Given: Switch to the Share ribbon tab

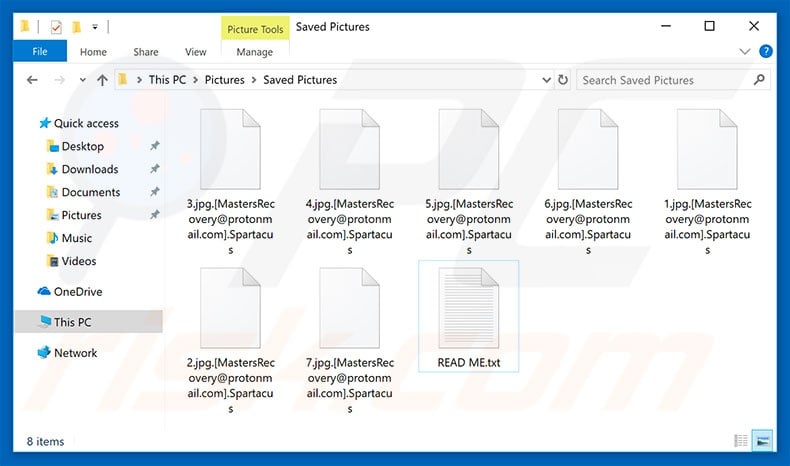Looking at the screenshot, I should click(x=146, y=52).
